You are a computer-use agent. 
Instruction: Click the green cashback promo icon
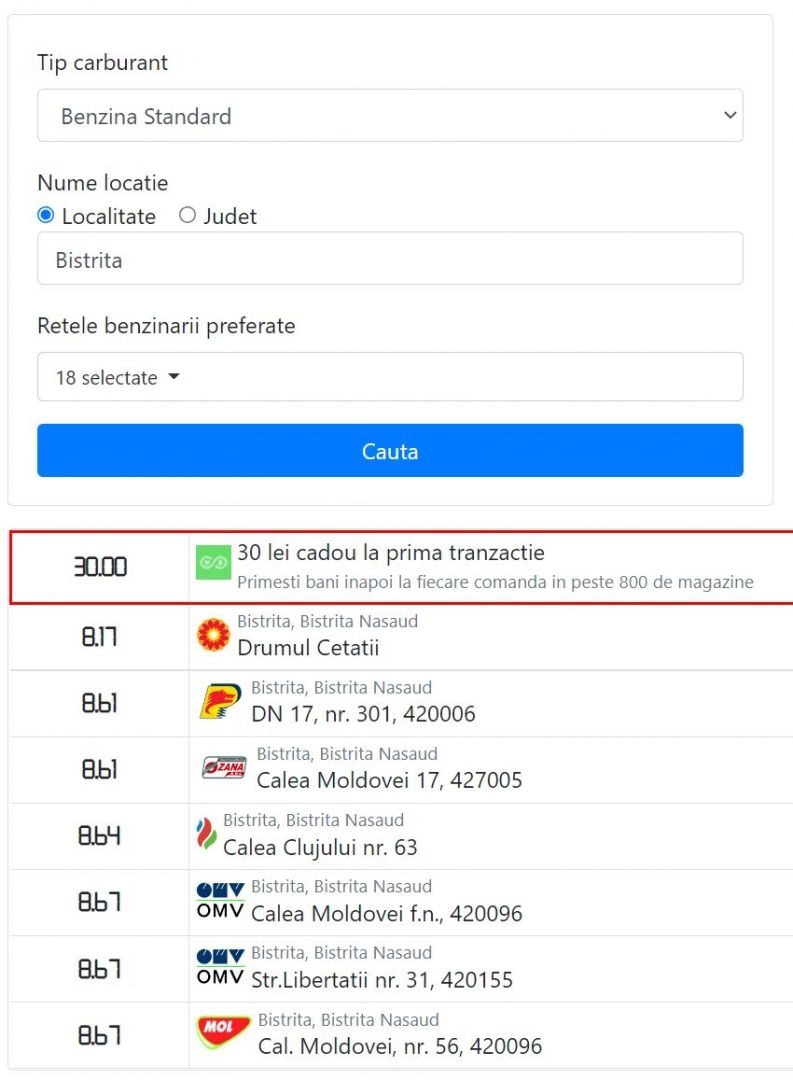[x=213, y=566]
